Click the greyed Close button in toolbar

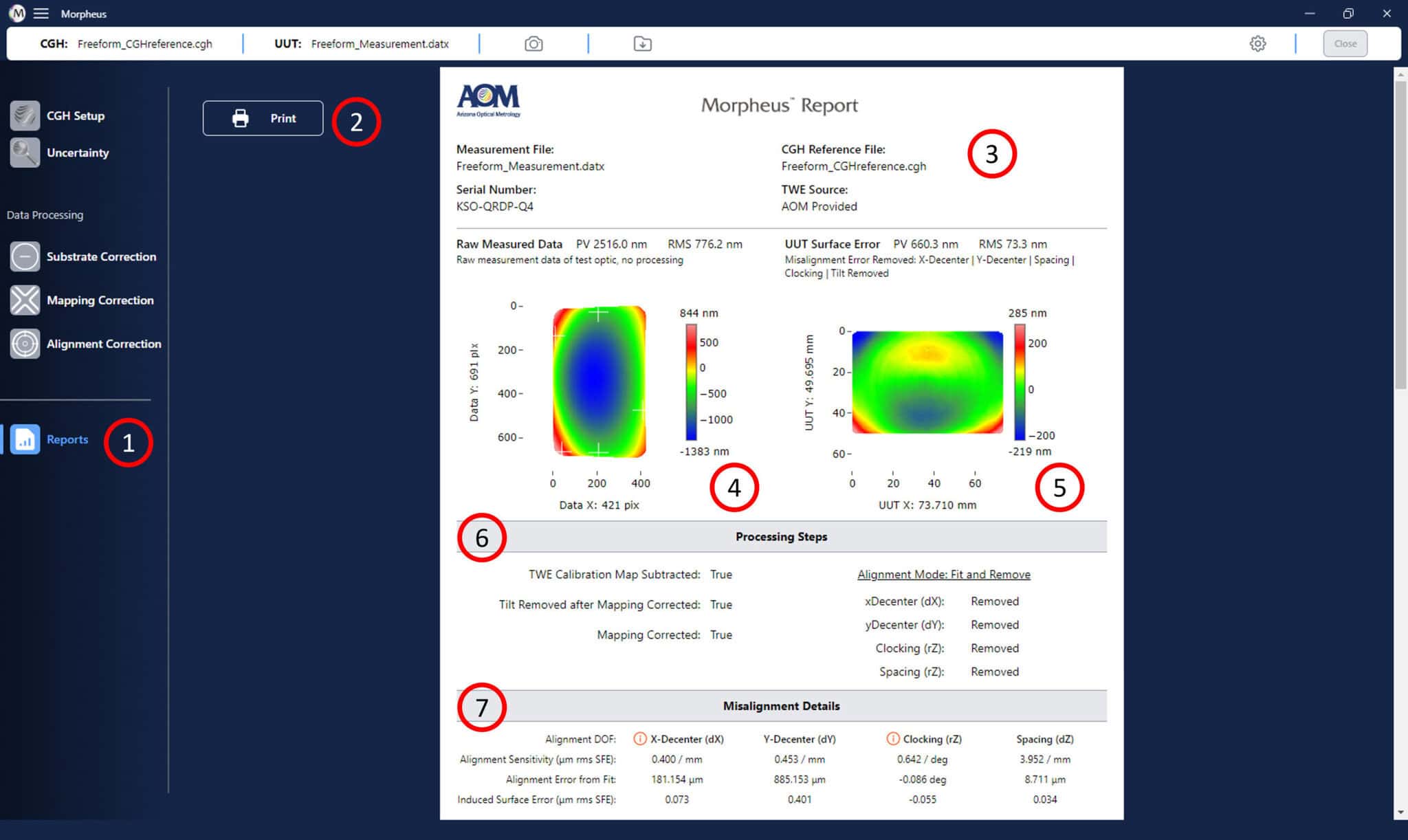pyautogui.click(x=1345, y=44)
